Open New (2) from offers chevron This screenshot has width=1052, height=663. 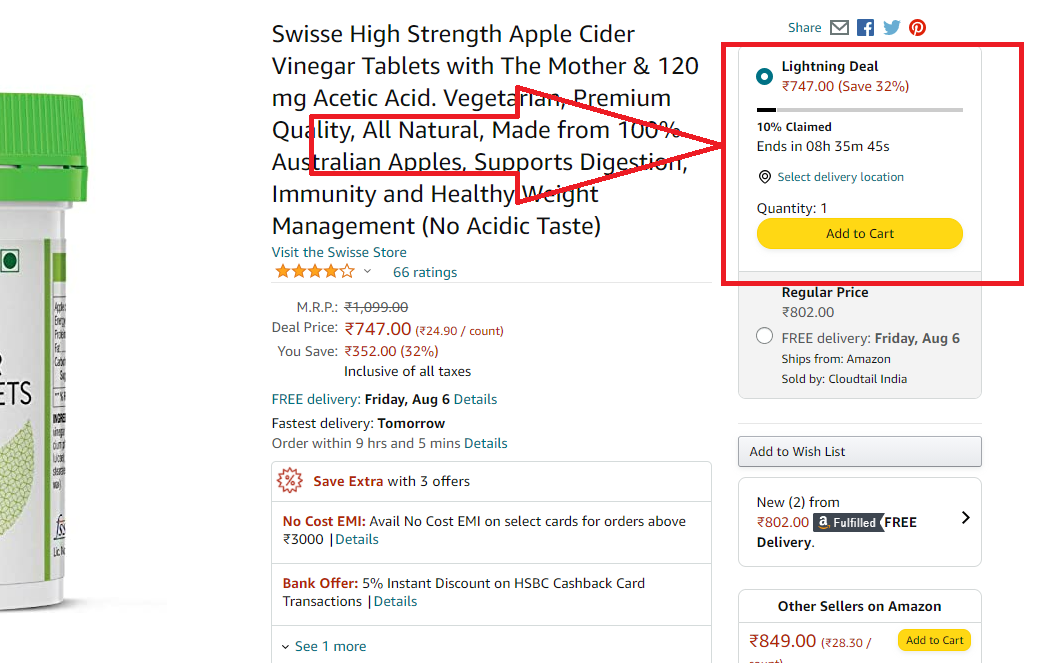[965, 517]
